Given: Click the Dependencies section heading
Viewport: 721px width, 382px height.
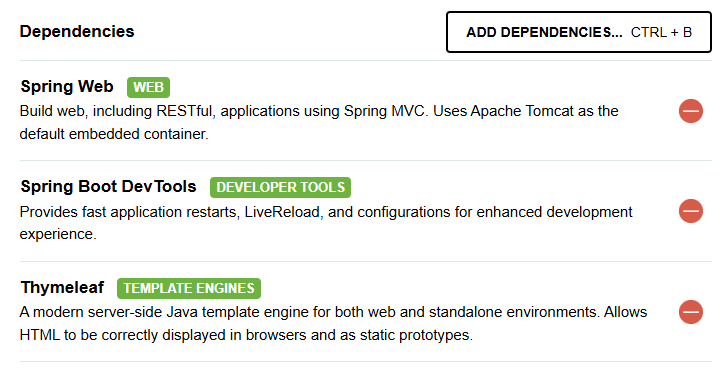Looking at the screenshot, I should pos(77,32).
